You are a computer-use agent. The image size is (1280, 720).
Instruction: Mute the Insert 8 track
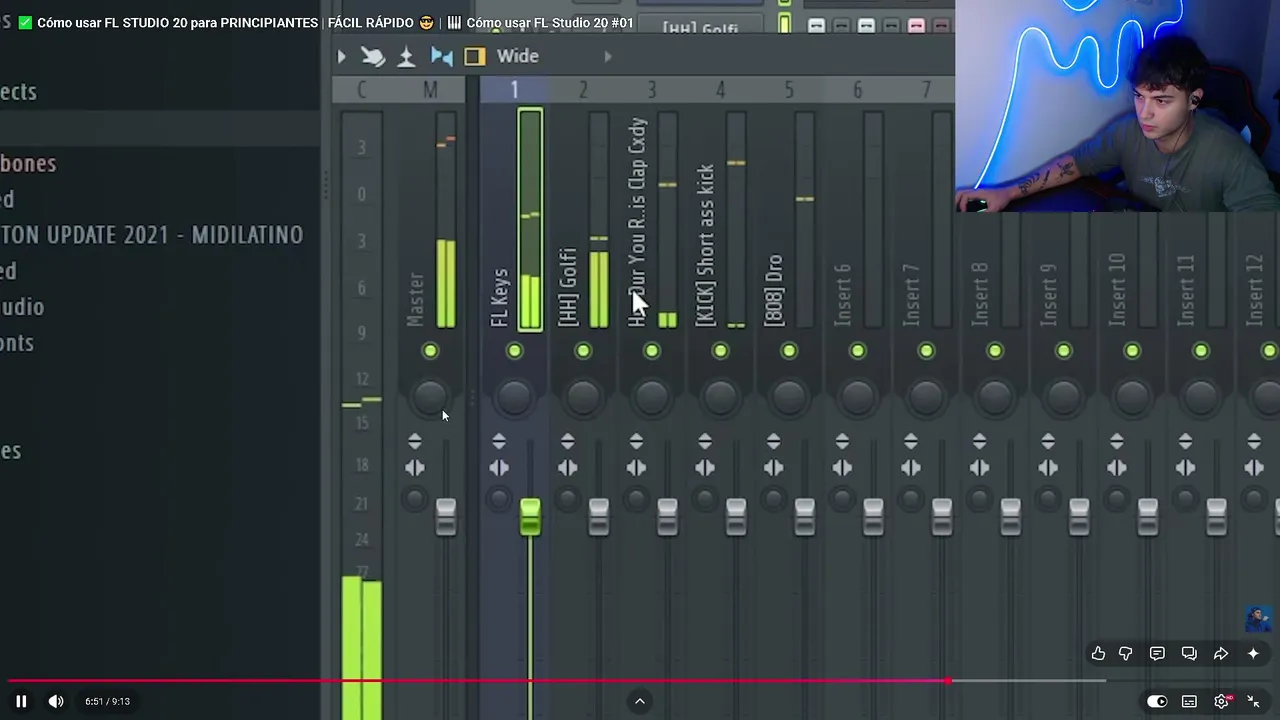coord(995,351)
